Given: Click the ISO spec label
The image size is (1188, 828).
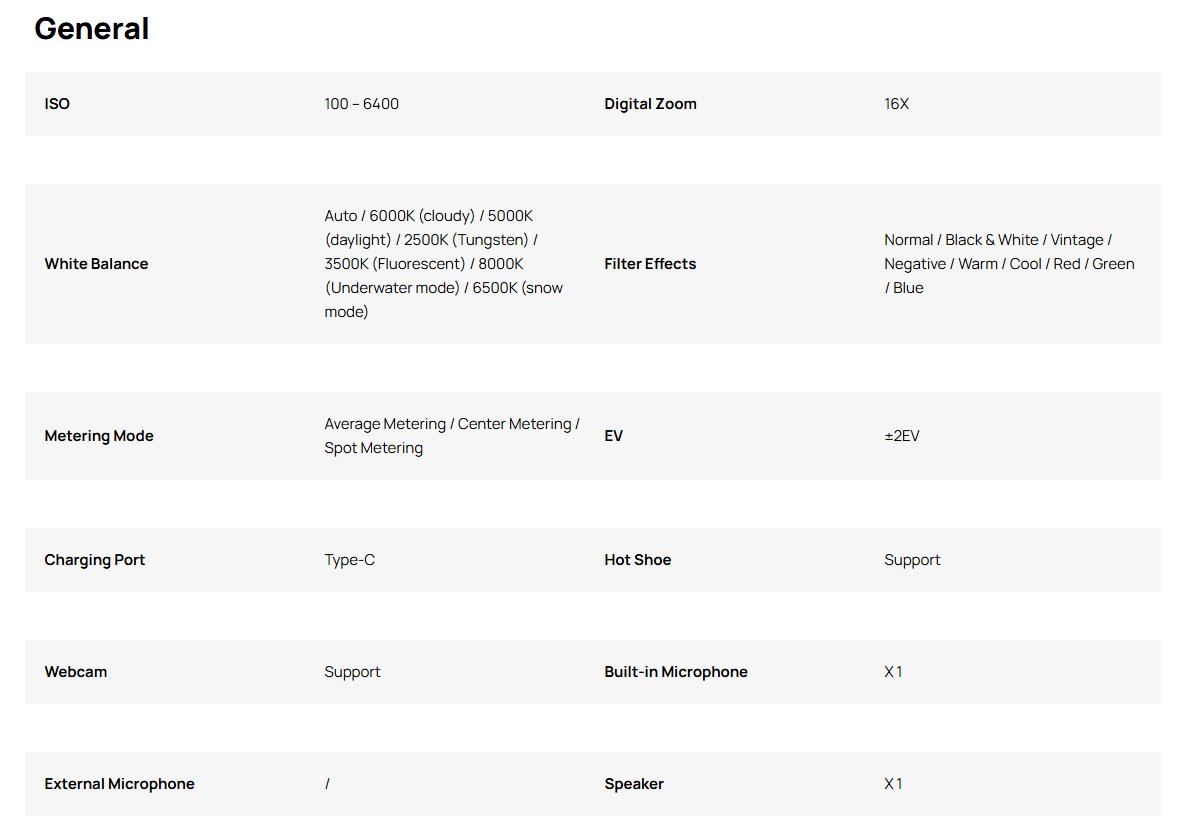Looking at the screenshot, I should coord(57,104).
